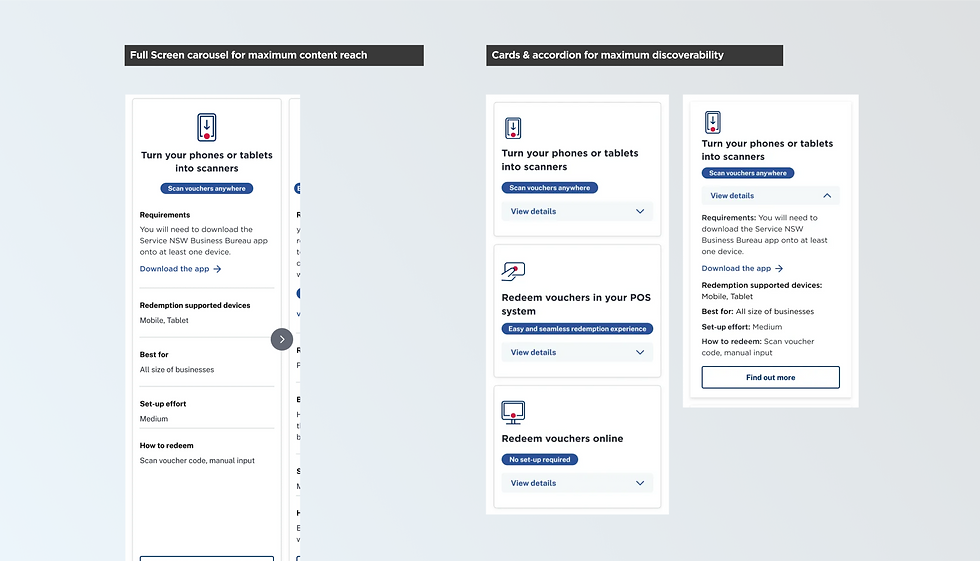Open the Download the app link in the expanded card
Image resolution: width=980 pixels, height=561 pixels.
pos(742,269)
